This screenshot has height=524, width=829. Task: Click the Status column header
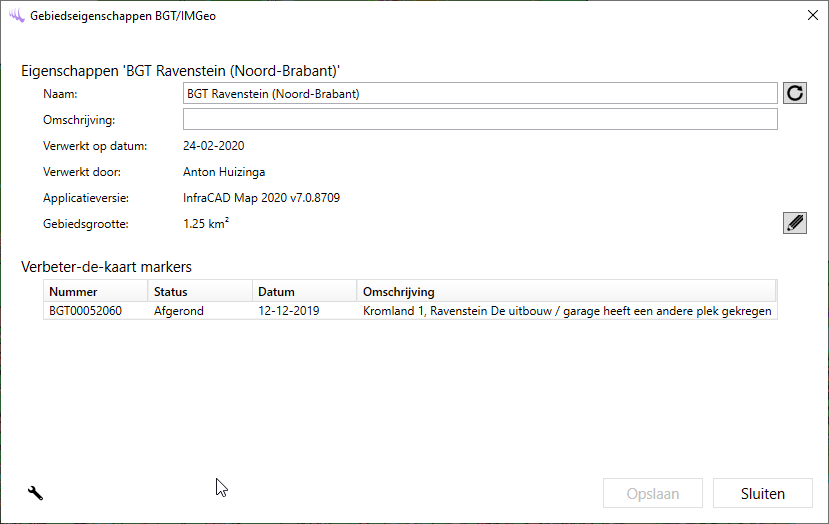(200, 292)
